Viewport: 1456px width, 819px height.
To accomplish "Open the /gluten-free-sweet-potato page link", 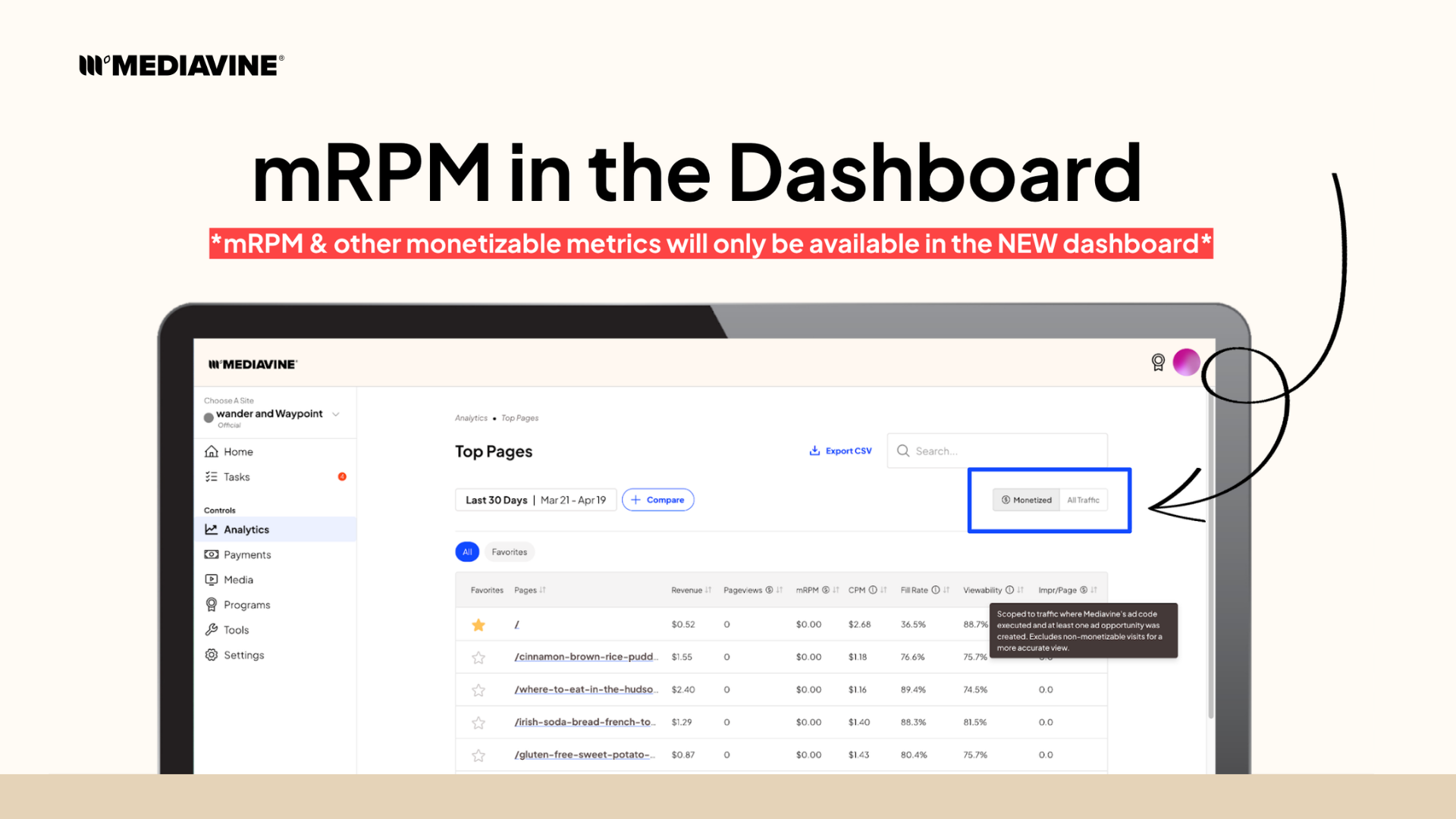I will click(x=584, y=755).
